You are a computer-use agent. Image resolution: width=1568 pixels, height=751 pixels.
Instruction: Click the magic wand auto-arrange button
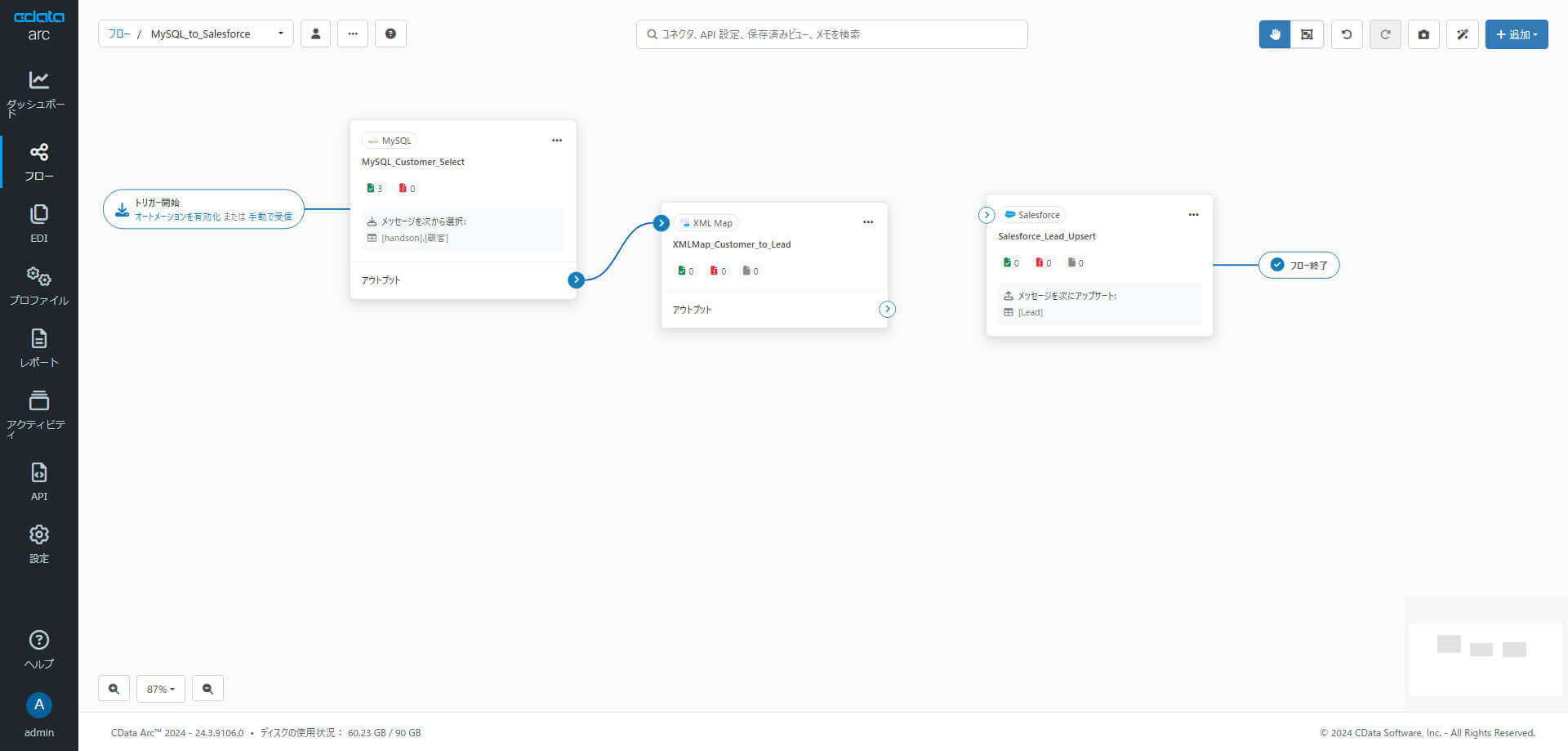(x=1463, y=34)
